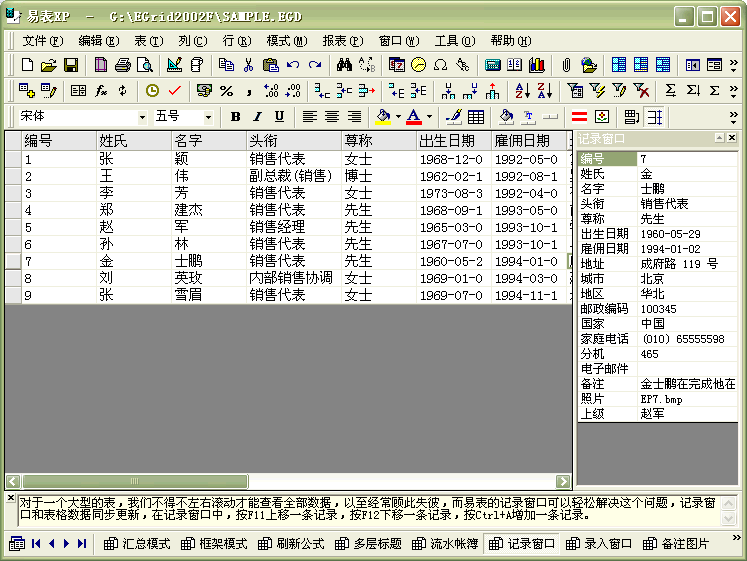Expand fill color dropdown arrow
The width and height of the screenshot is (747, 561).
(x=398, y=117)
